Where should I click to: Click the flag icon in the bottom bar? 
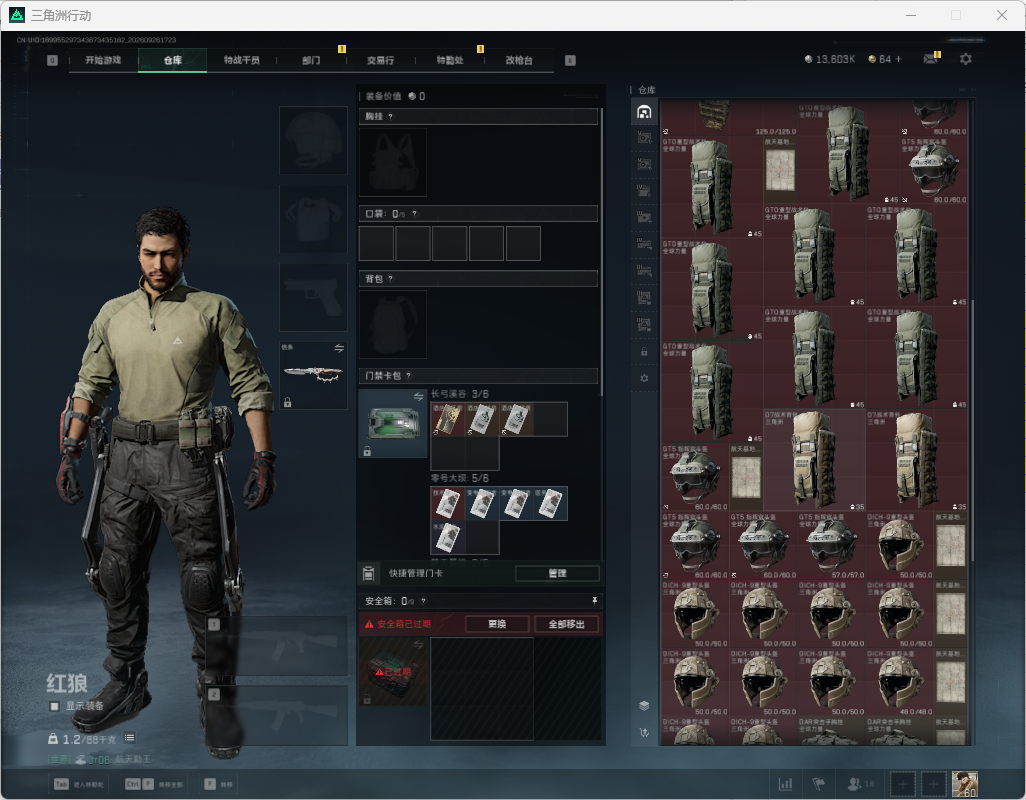819,783
